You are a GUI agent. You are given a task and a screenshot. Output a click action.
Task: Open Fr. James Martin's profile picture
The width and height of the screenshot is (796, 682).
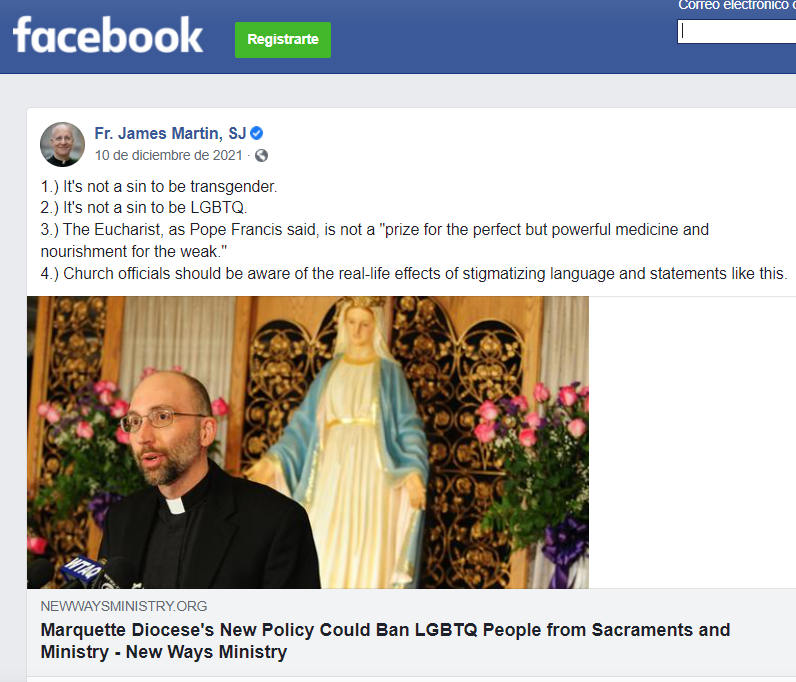[x=62, y=144]
